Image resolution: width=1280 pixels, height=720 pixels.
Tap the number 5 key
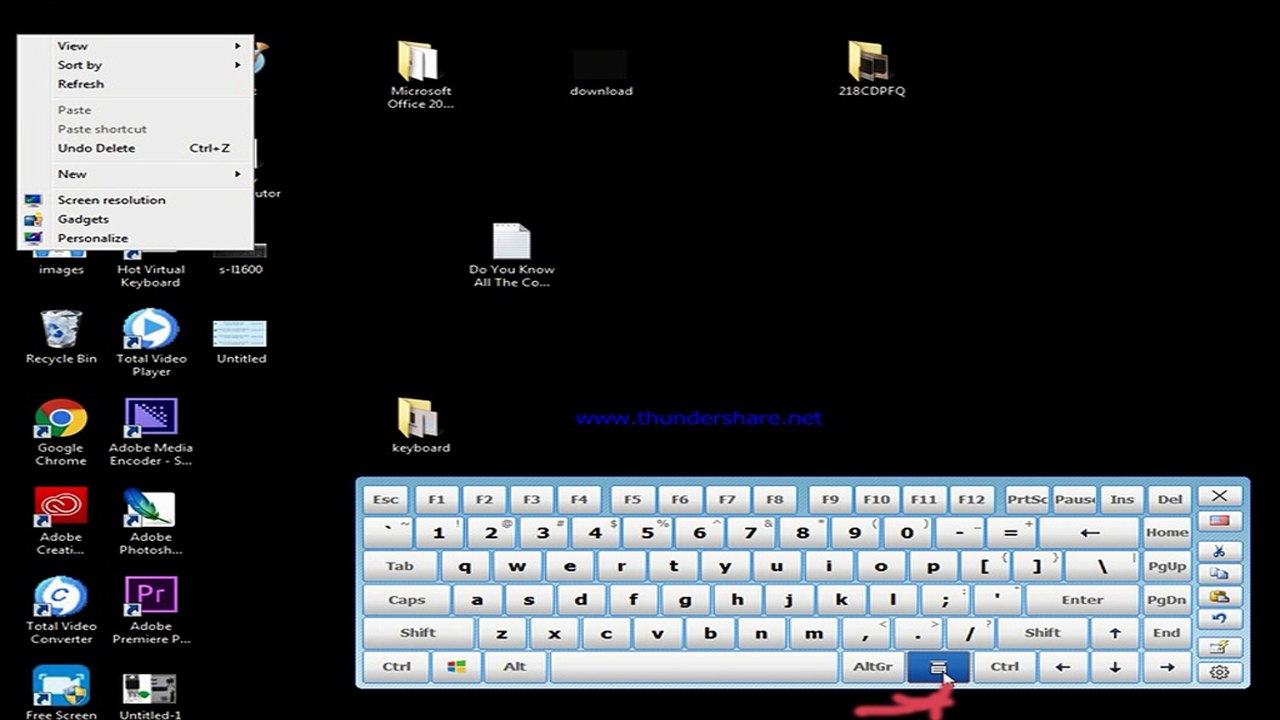pos(647,533)
